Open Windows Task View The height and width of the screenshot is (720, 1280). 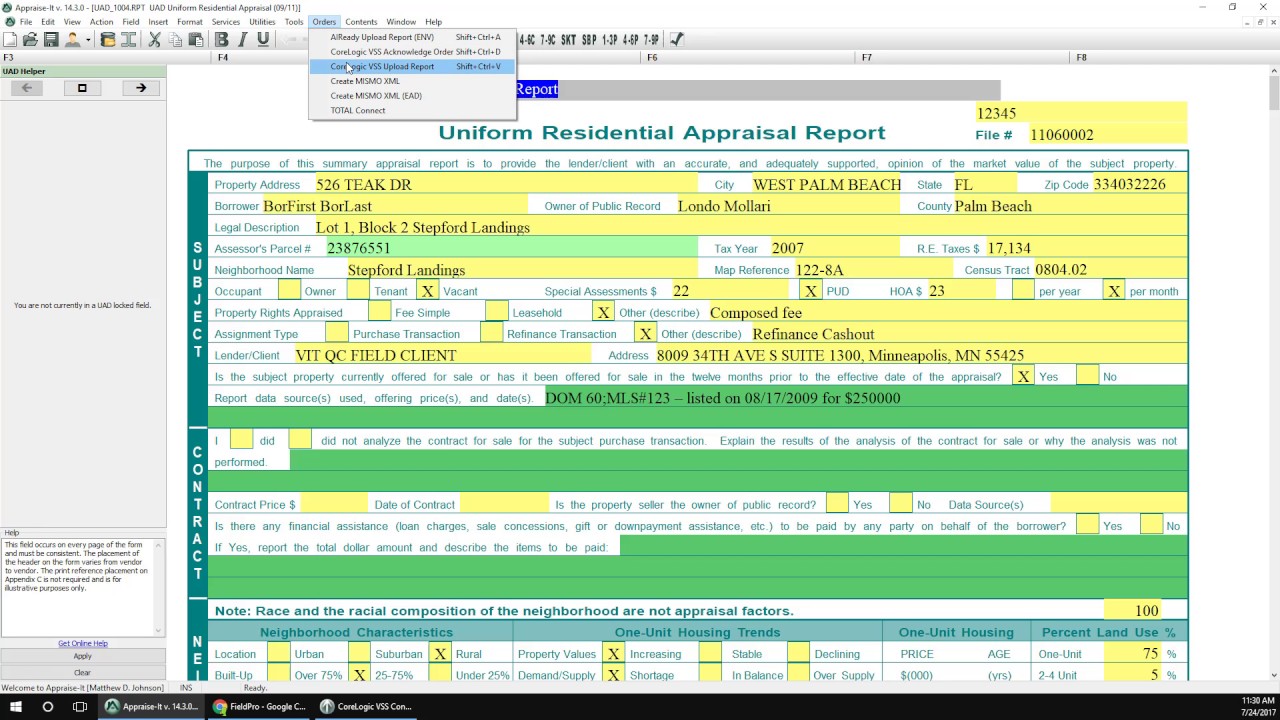point(80,706)
